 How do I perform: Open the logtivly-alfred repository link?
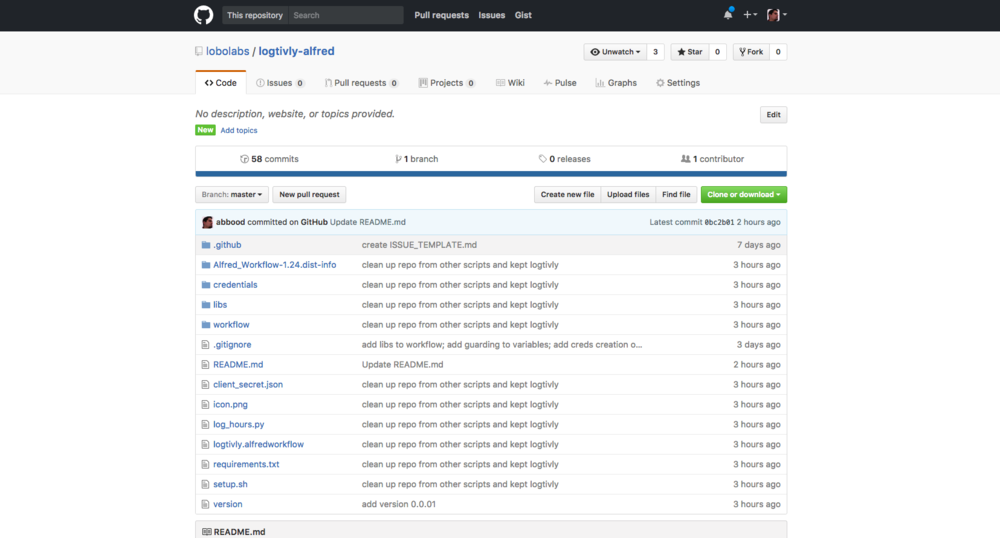(297, 51)
